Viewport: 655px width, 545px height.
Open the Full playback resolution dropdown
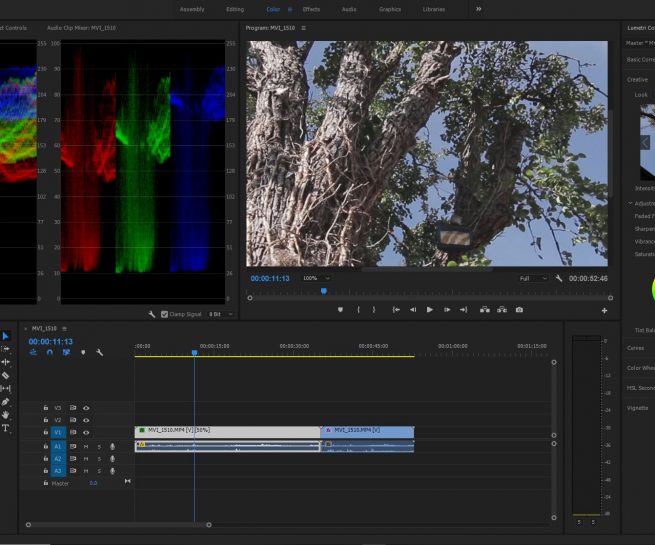(533, 278)
